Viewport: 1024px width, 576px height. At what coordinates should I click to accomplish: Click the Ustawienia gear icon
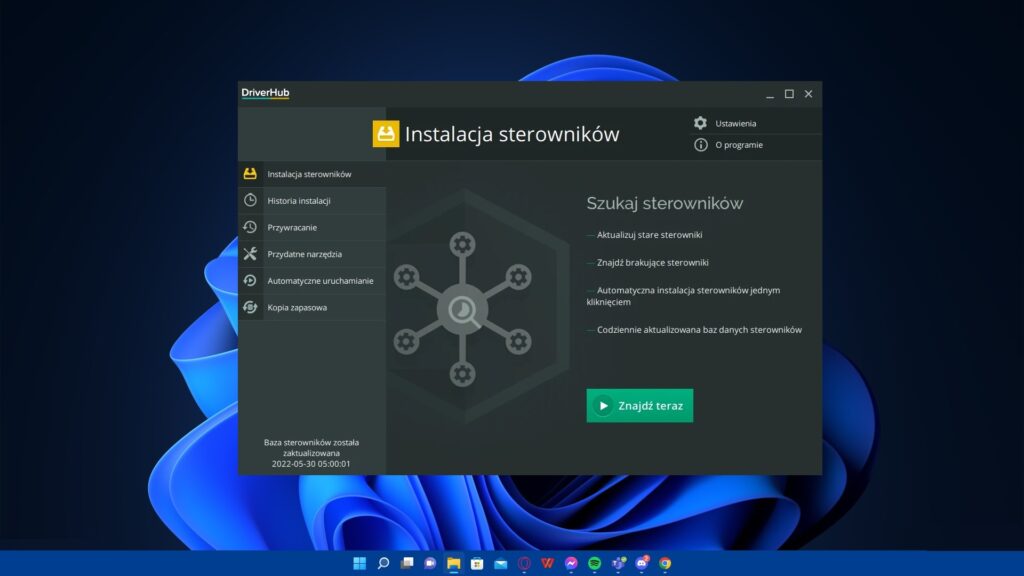(700, 123)
